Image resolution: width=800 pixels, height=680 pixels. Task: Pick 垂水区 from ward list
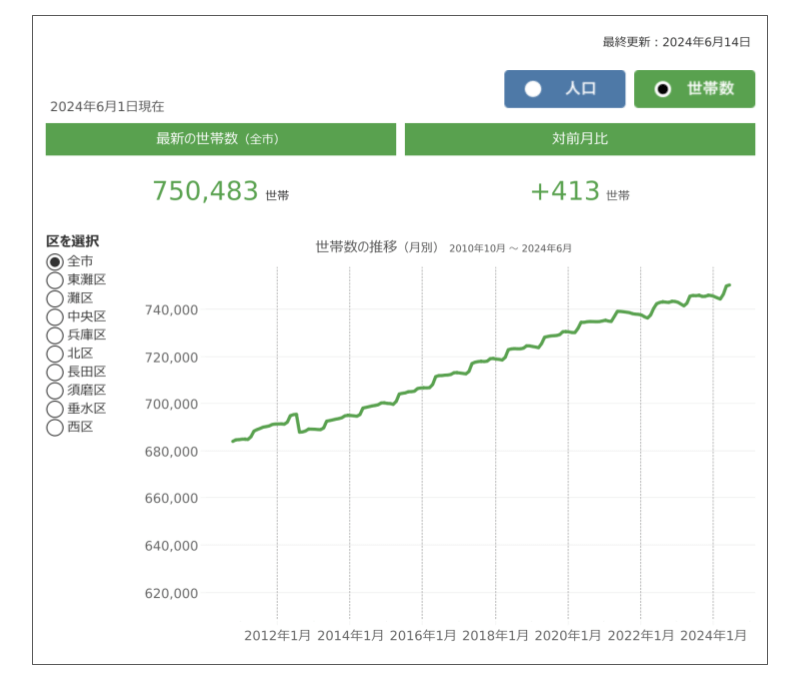[x=55, y=409]
